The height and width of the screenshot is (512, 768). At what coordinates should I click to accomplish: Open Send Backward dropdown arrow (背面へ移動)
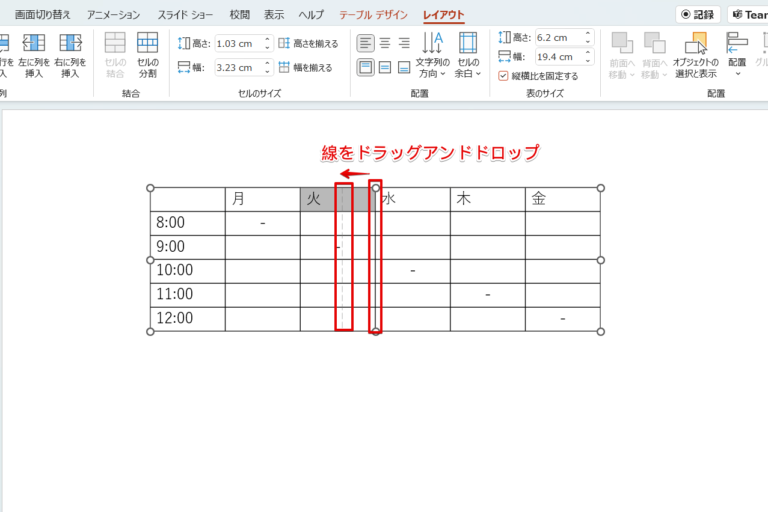coord(665,75)
